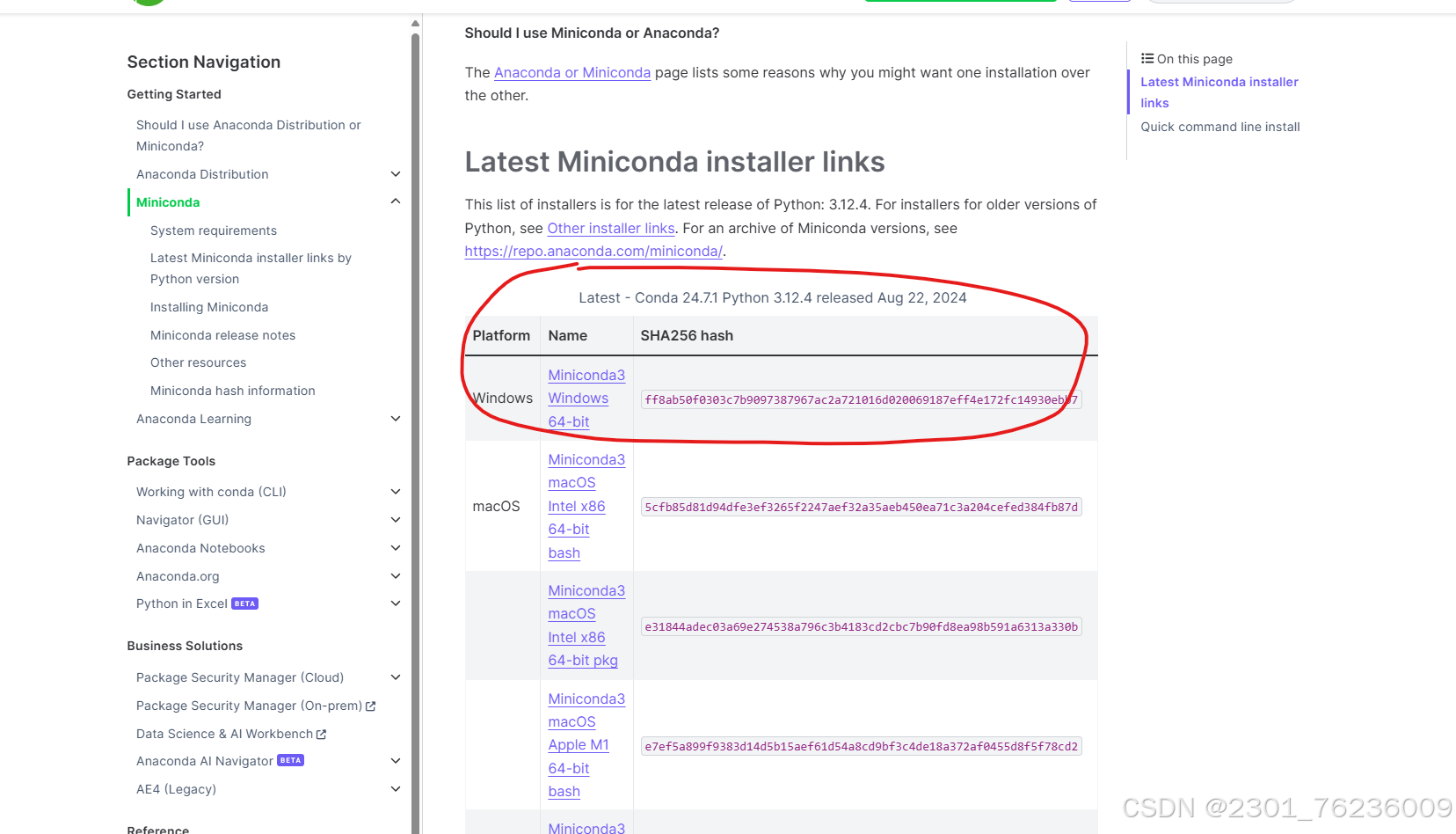Expand the Working with conda (CLI) section
The image size is (1456, 834).
(396, 491)
